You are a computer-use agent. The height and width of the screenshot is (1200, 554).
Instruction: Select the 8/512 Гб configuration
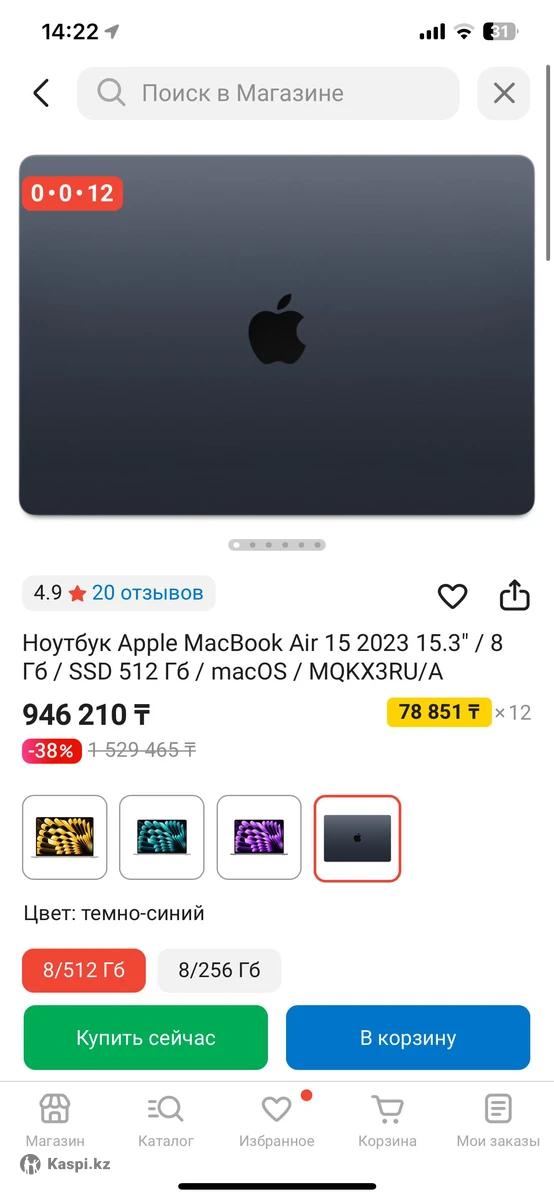coord(84,970)
